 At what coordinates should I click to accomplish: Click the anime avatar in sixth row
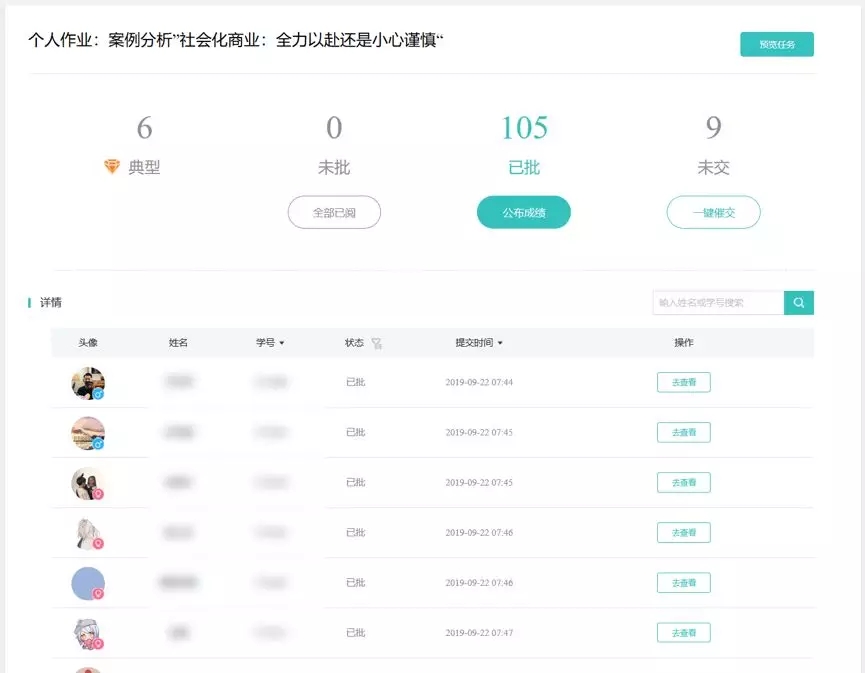point(88,633)
